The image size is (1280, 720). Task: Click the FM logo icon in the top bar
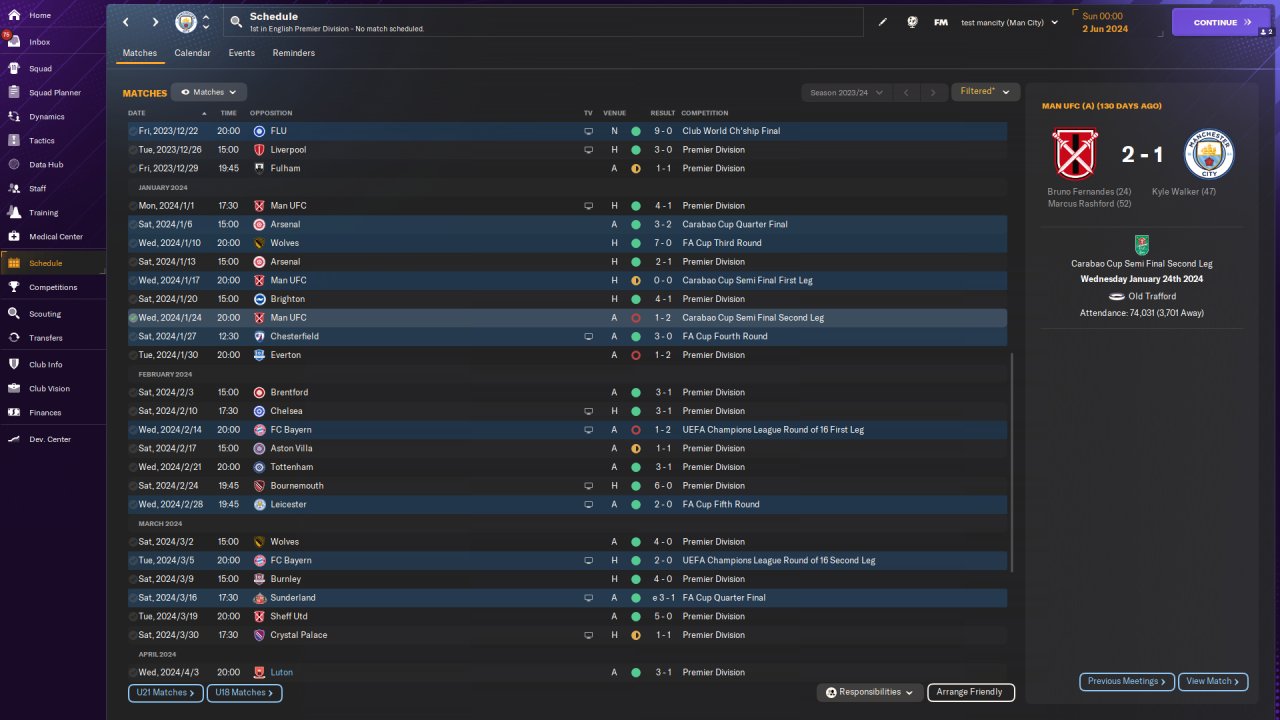pos(941,22)
